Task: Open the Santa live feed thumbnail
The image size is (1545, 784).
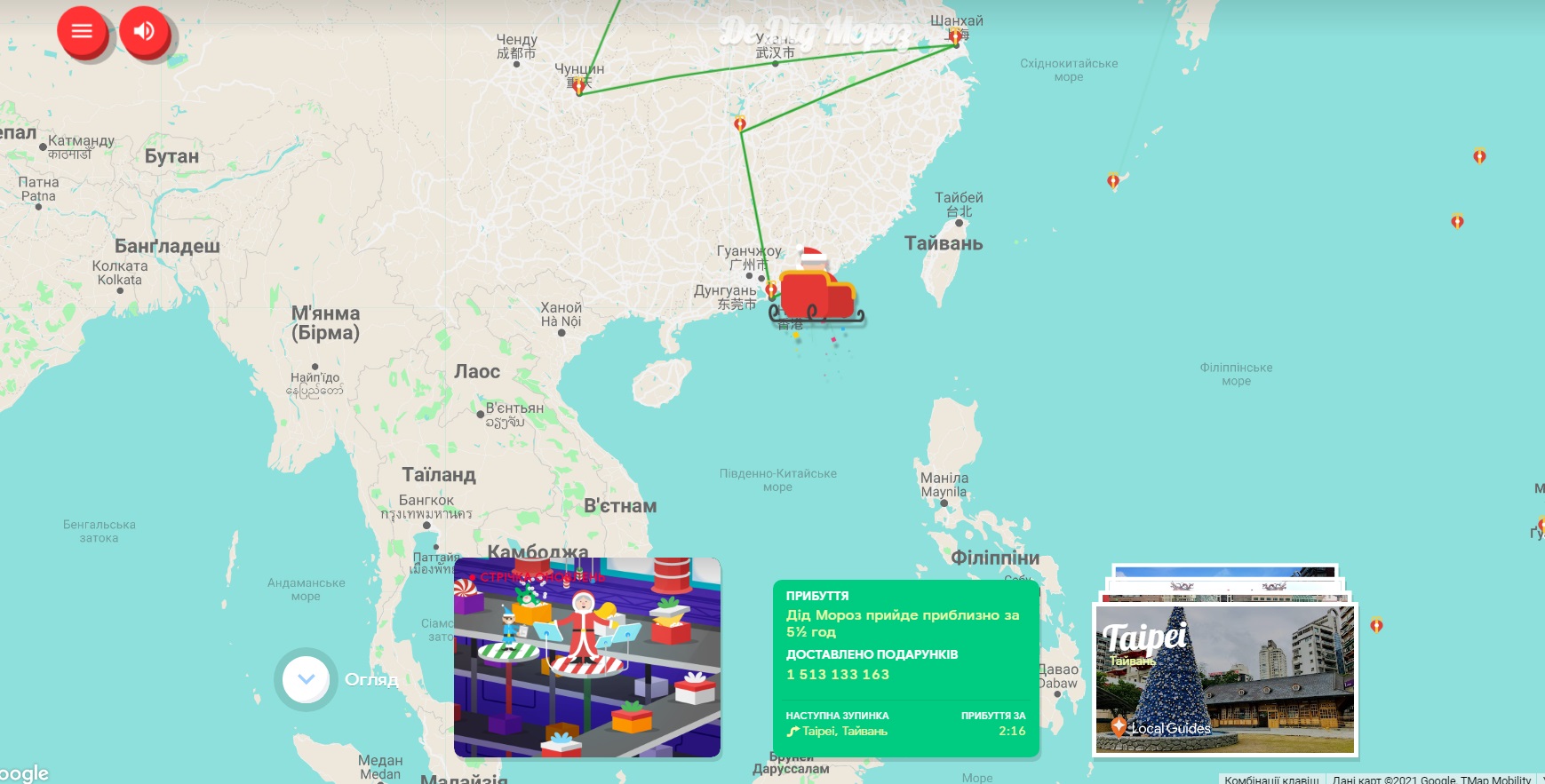Action: pos(586,657)
